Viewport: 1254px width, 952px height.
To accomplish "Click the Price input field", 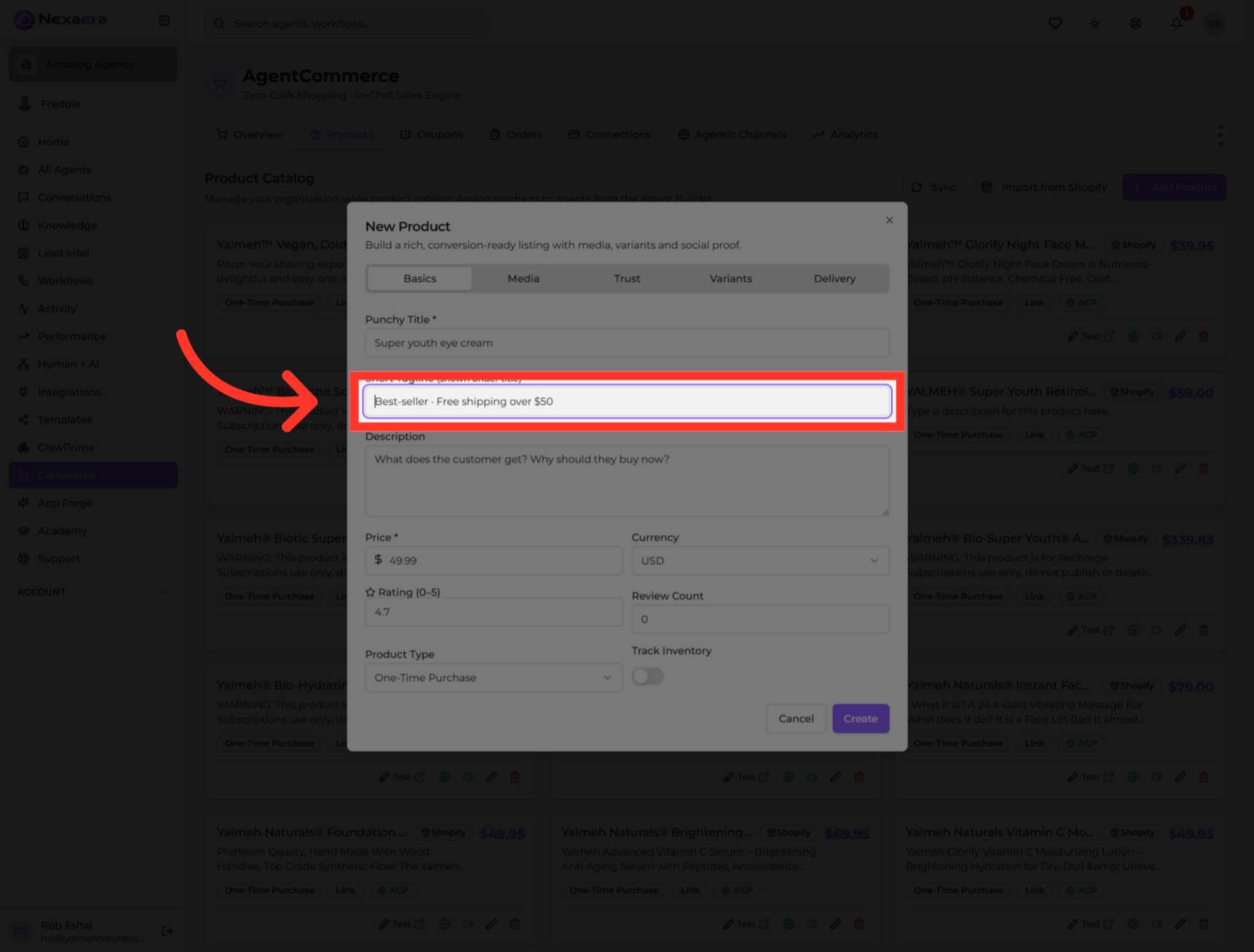I will 493,561.
